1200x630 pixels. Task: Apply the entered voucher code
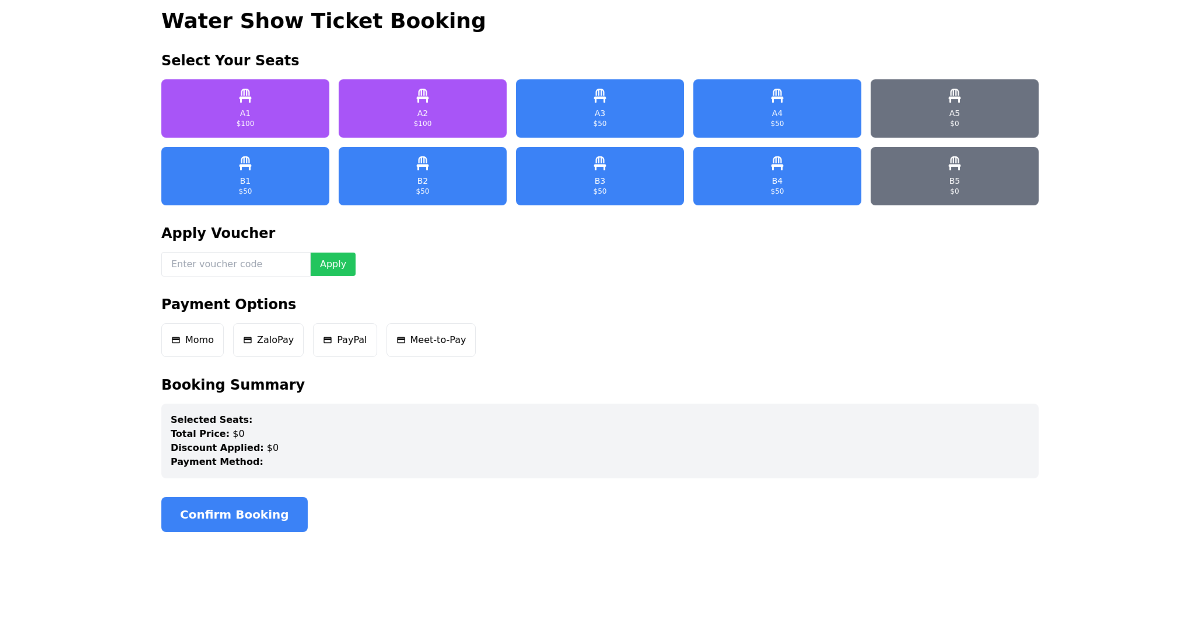pyautogui.click(x=333, y=263)
